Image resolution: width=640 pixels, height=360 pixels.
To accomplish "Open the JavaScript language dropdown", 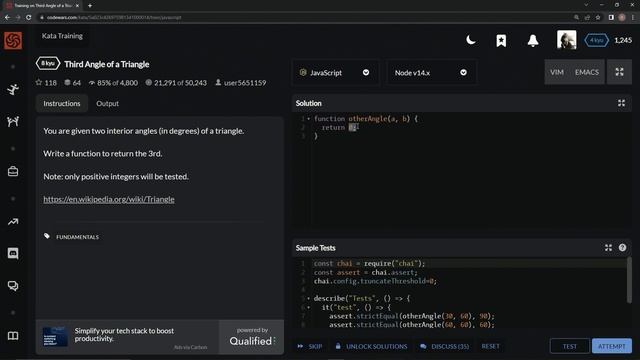I will [x=335, y=72].
